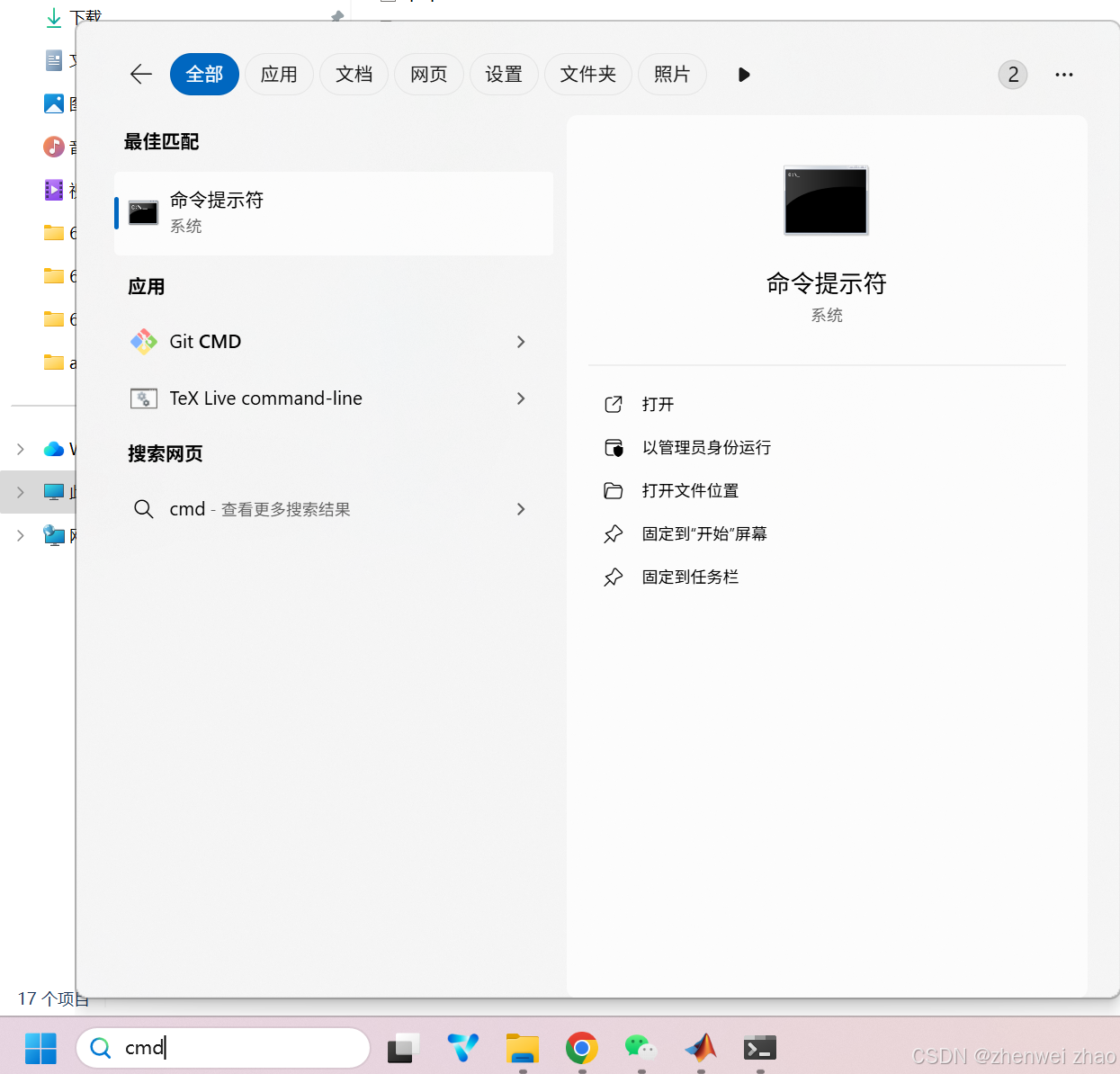Pin Command Prompt to the taskbar
Viewport: 1120px width, 1074px height.
691,577
